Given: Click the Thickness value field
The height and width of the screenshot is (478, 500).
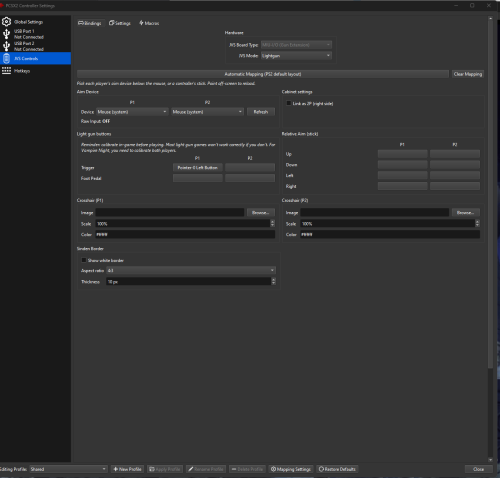Looking at the screenshot, I should pos(188,282).
